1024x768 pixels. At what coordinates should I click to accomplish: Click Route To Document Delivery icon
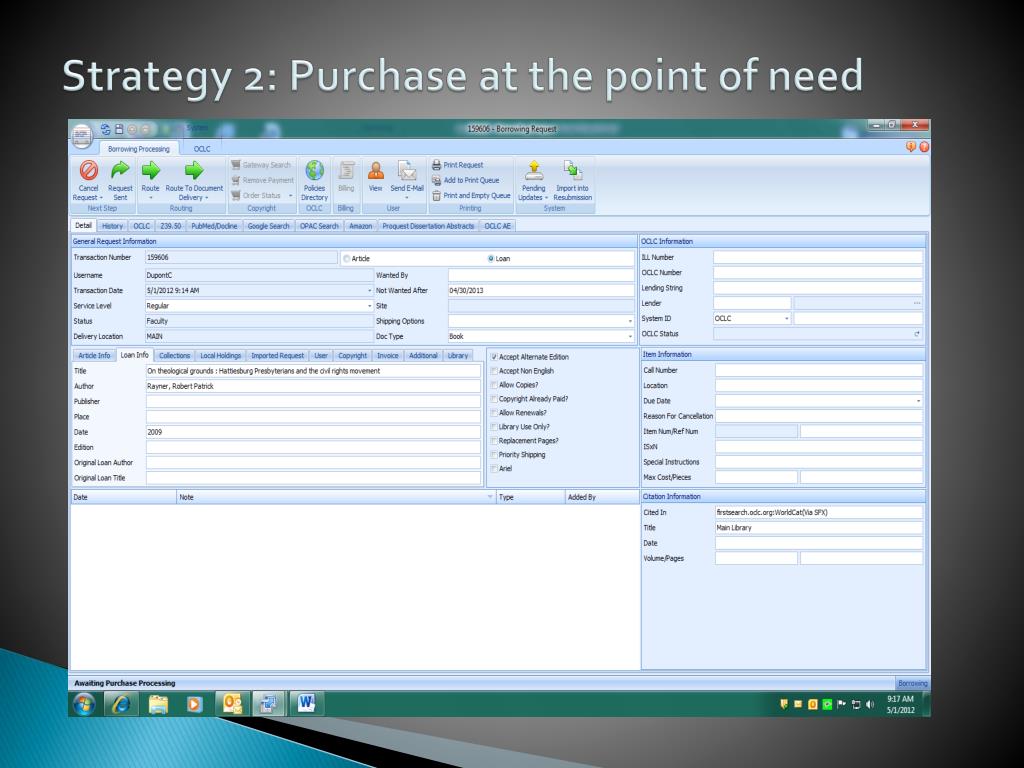pos(194,170)
